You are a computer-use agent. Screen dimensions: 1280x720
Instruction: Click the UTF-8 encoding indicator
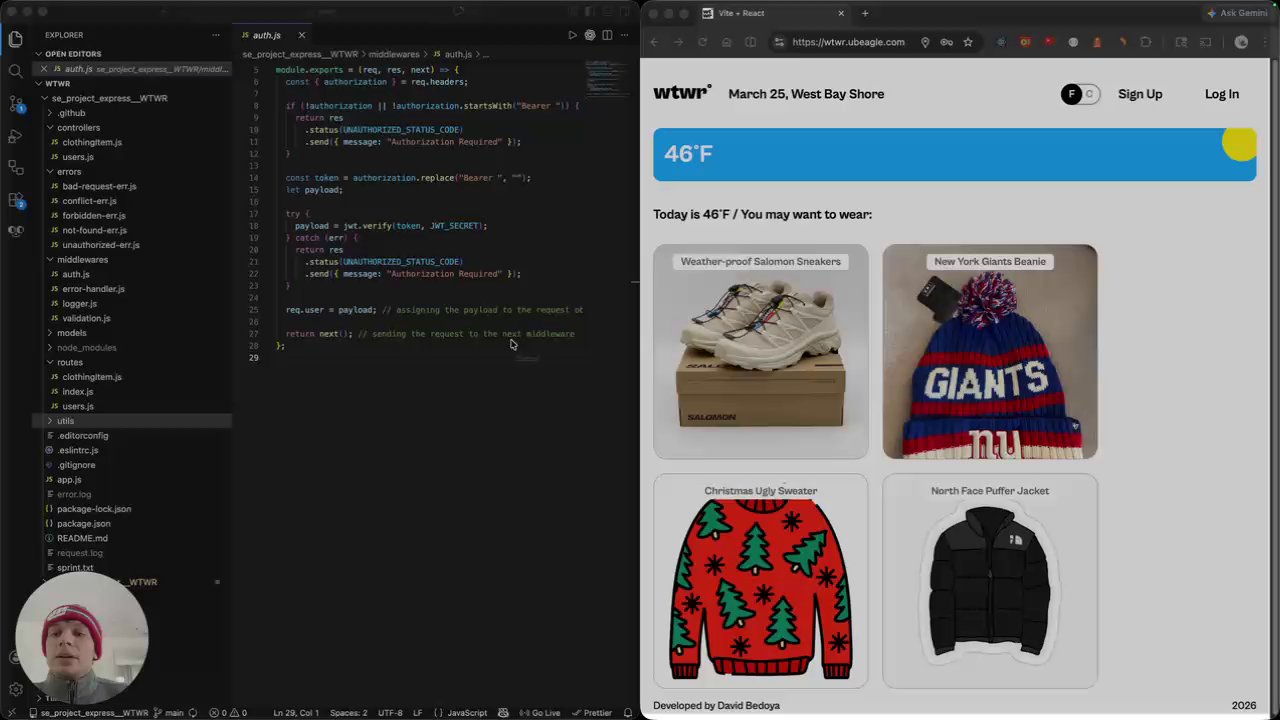[391, 713]
